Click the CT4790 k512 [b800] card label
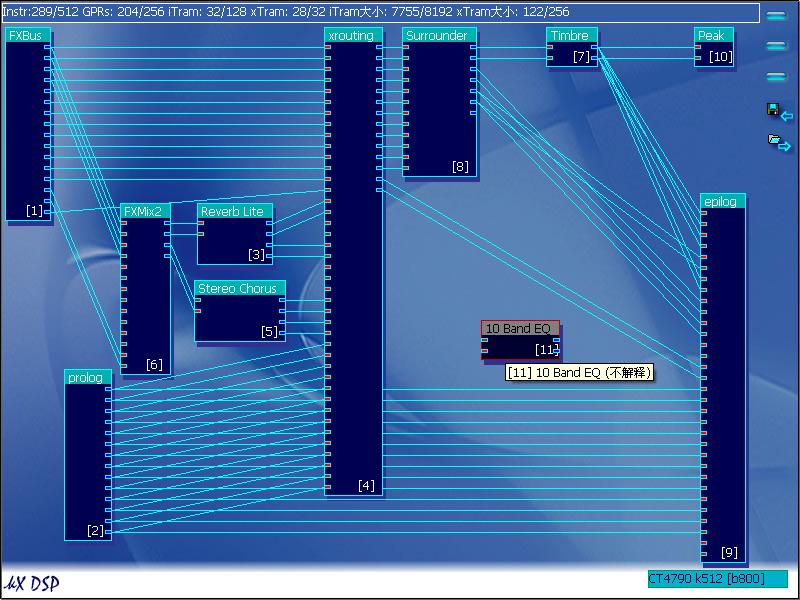The height and width of the screenshot is (600, 800). point(717,579)
